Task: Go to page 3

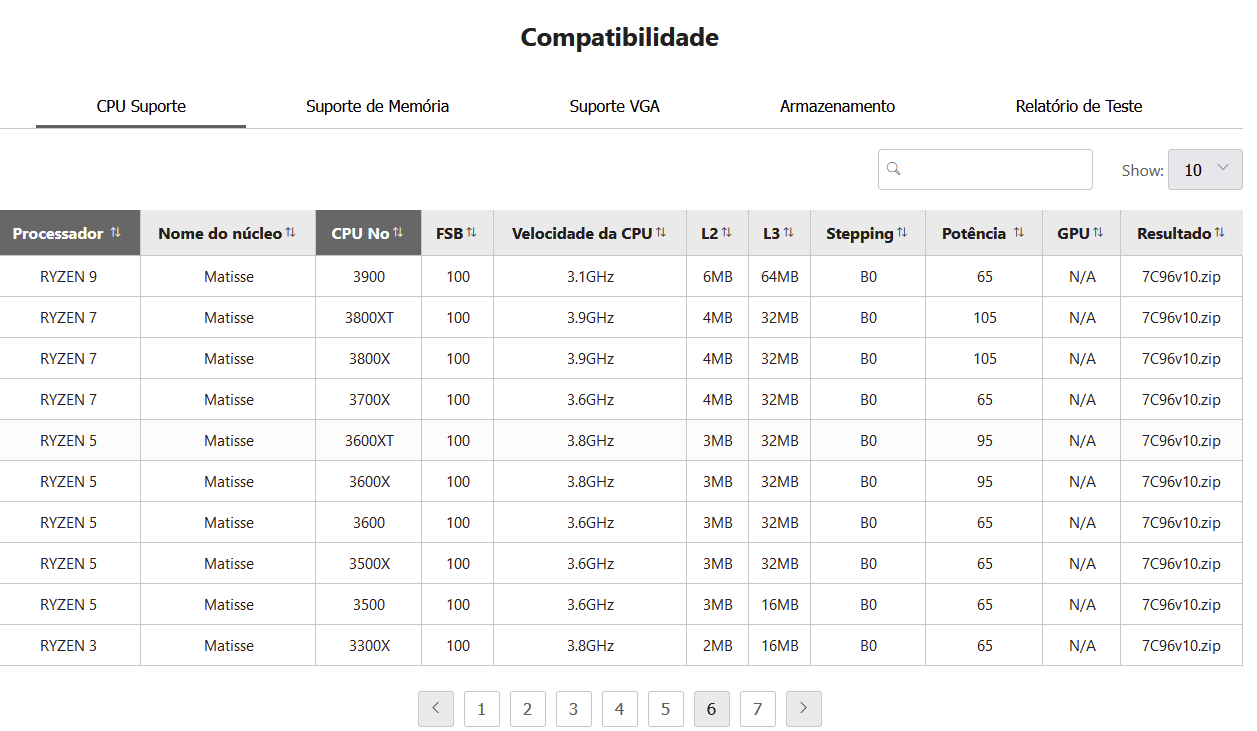Action: tap(574, 709)
